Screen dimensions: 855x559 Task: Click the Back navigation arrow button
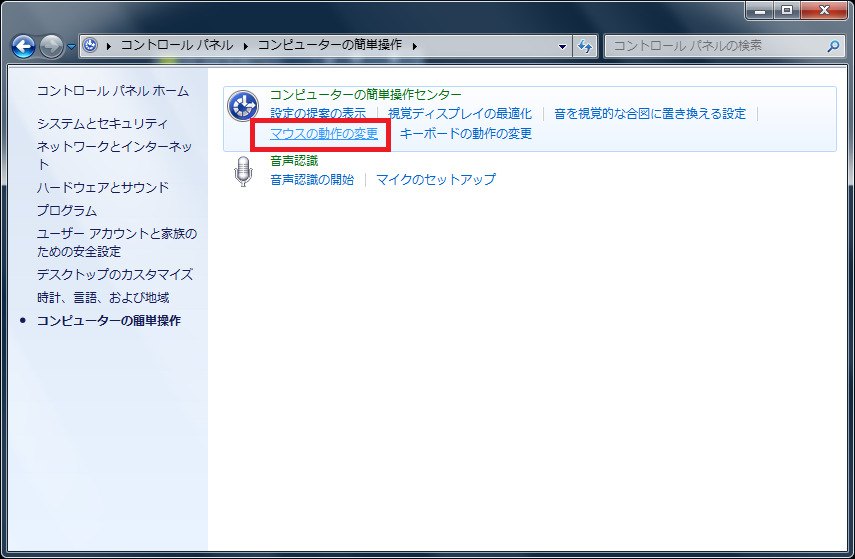point(24,46)
